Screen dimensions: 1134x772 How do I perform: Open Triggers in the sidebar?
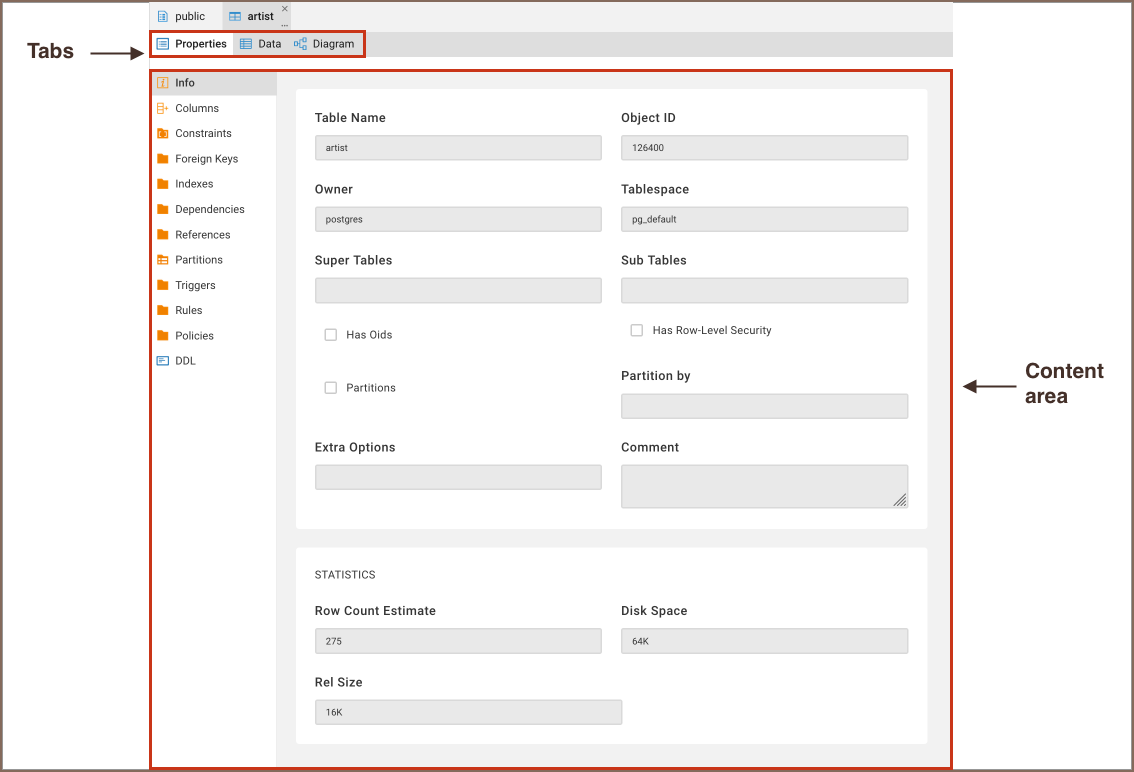[x=195, y=285]
